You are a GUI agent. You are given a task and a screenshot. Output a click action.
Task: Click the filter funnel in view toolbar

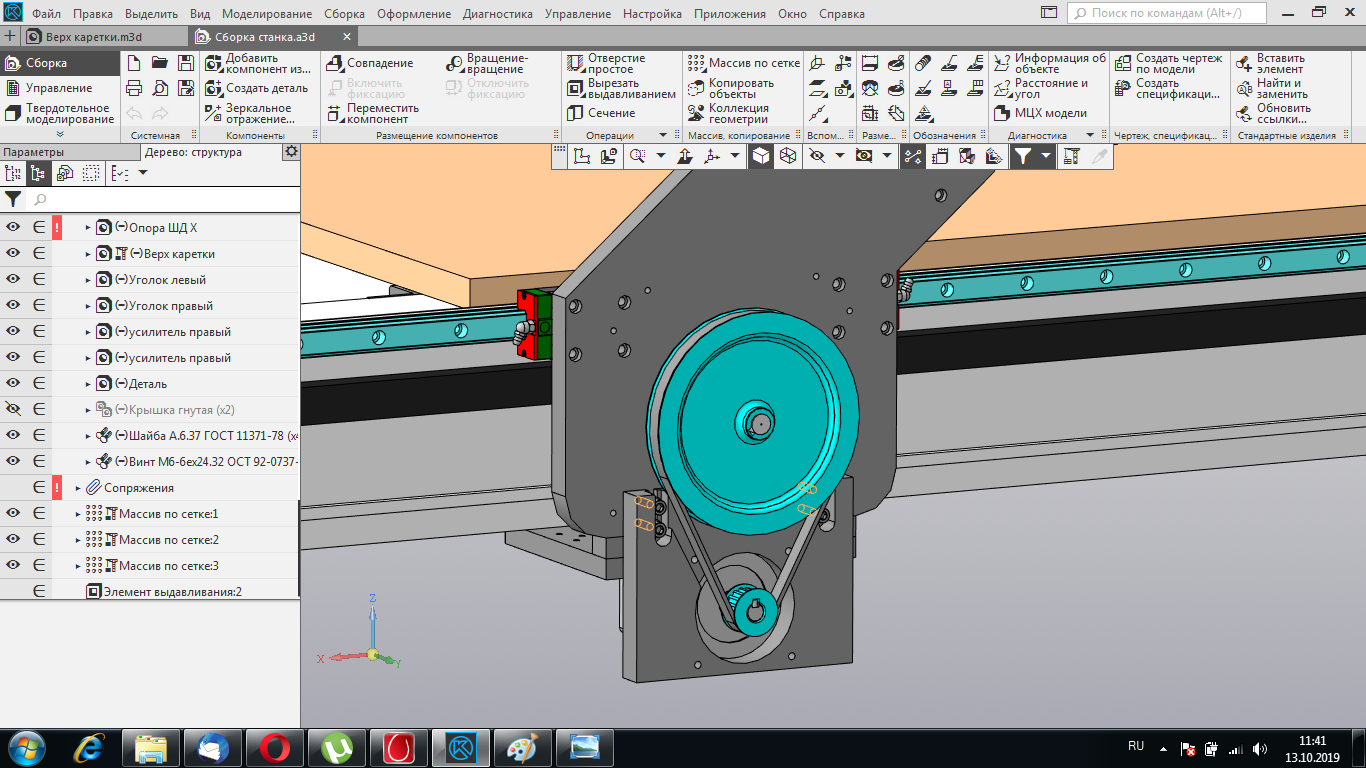(1022, 156)
